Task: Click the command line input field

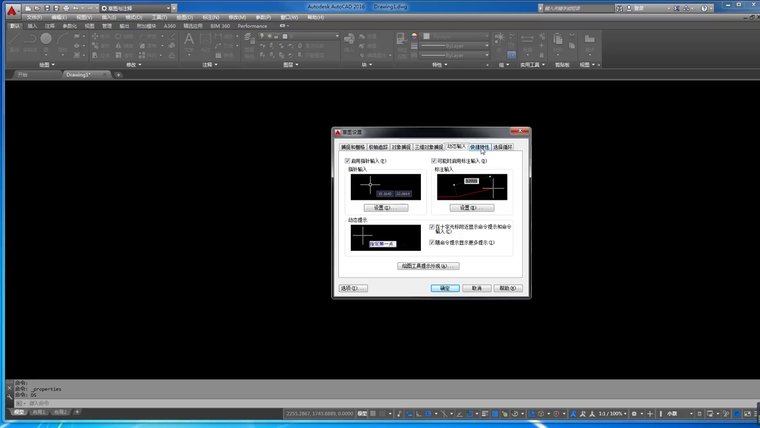Action: tap(100, 403)
